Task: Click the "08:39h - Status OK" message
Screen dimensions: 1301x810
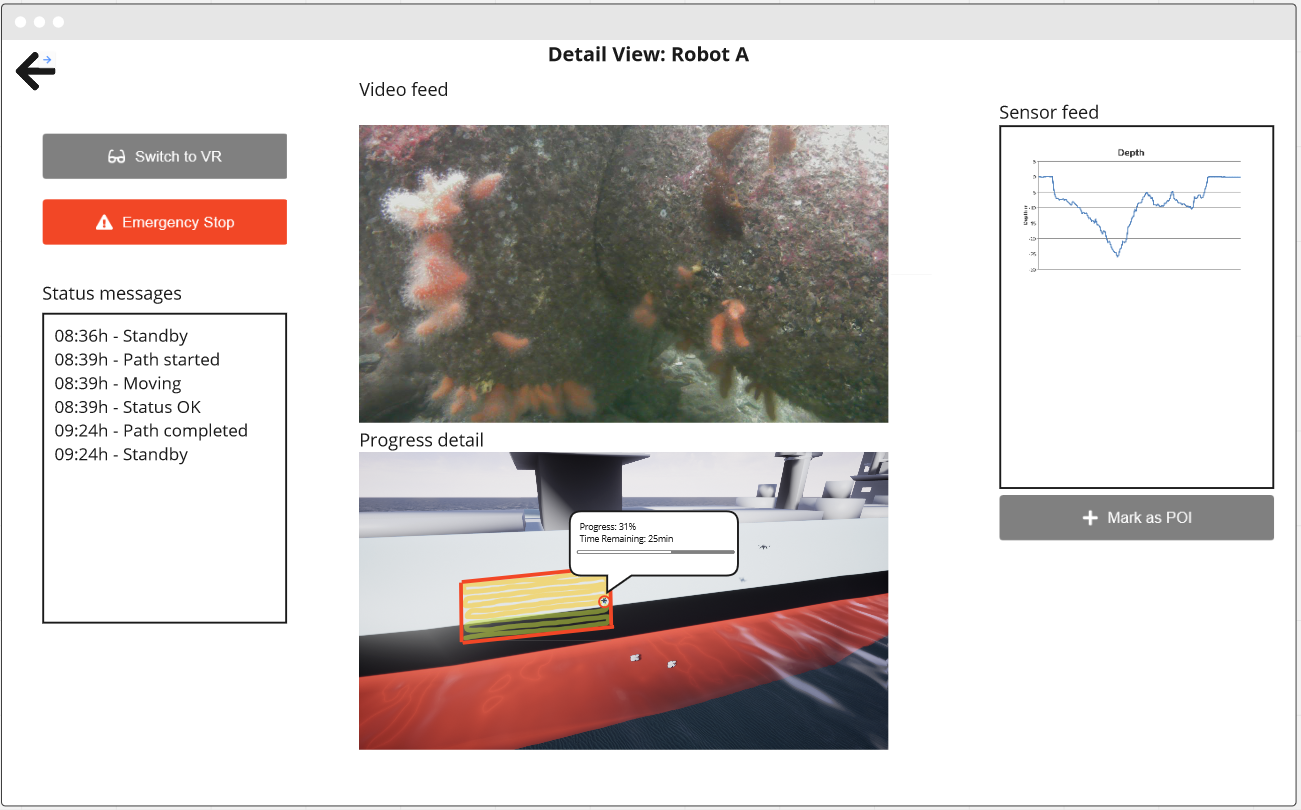Action: pos(128,407)
